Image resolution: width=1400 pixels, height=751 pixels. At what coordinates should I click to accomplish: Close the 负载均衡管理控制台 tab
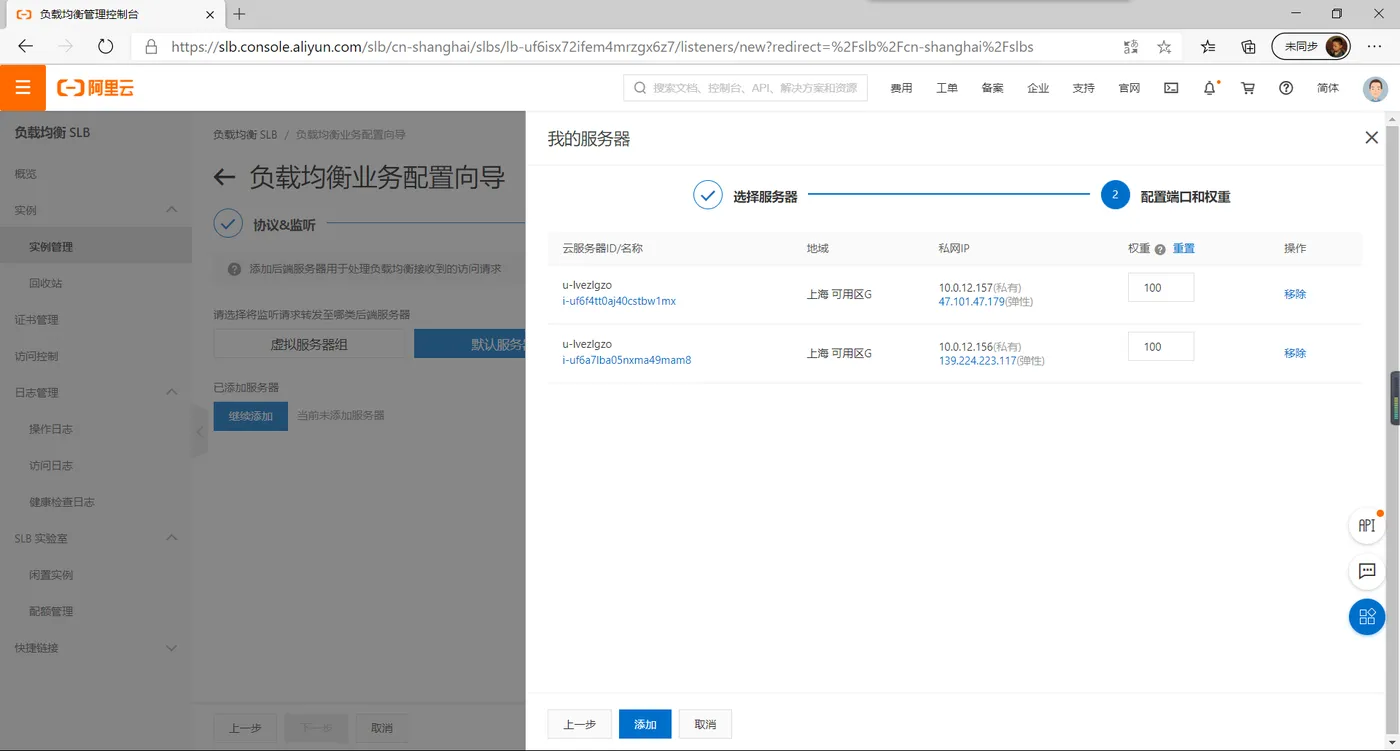(209, 15)
